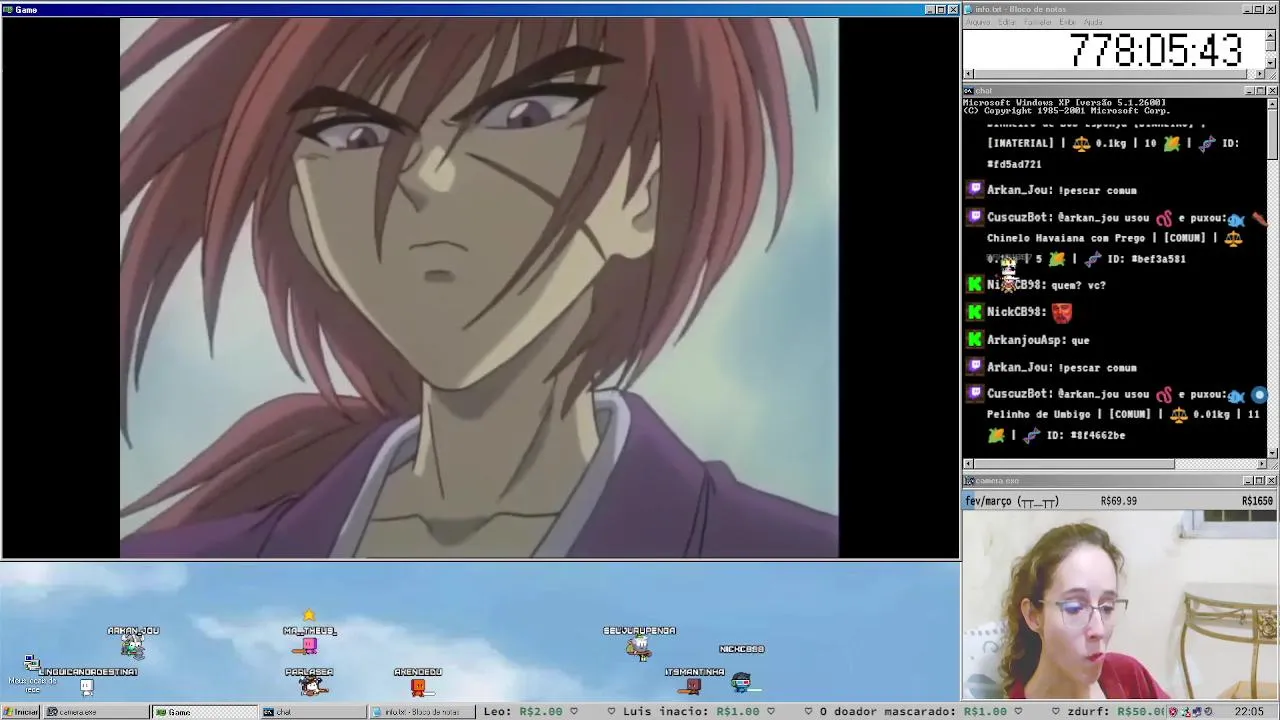Screen dimensions: 1280x720
Task: Open the Formatar menu in Bloco de notas
Action: pyautogui.click(x=1038, y=22)
